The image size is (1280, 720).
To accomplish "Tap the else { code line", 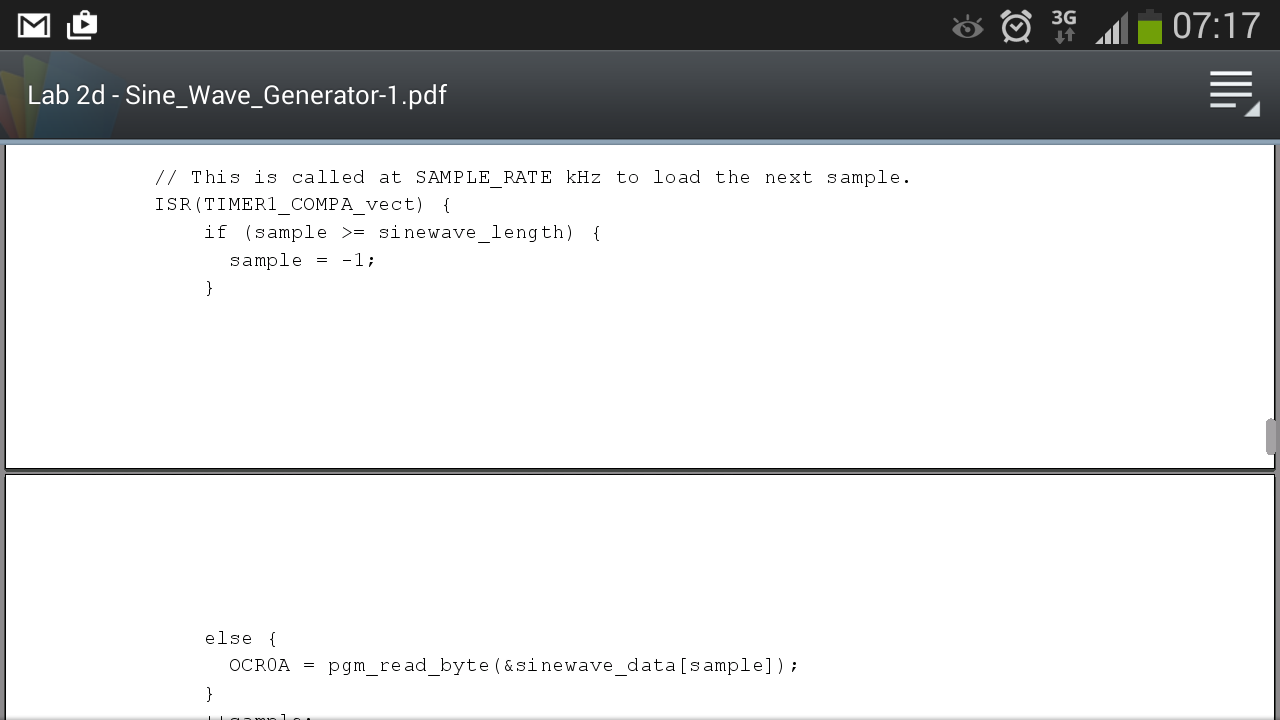I will pos(241,638).
